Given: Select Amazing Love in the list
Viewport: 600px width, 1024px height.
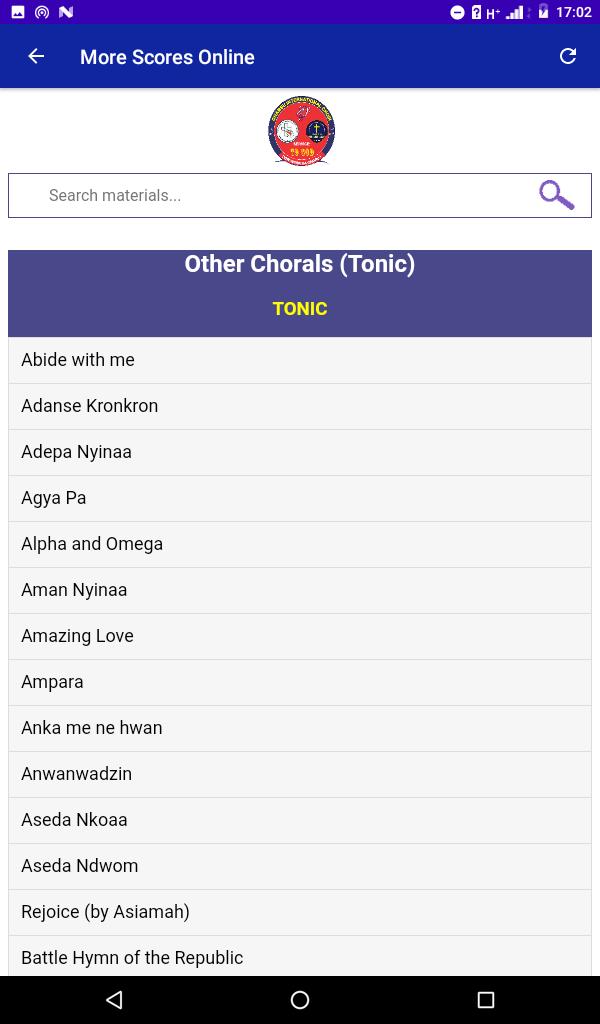Looking at the screenshot, I should 300,636.
